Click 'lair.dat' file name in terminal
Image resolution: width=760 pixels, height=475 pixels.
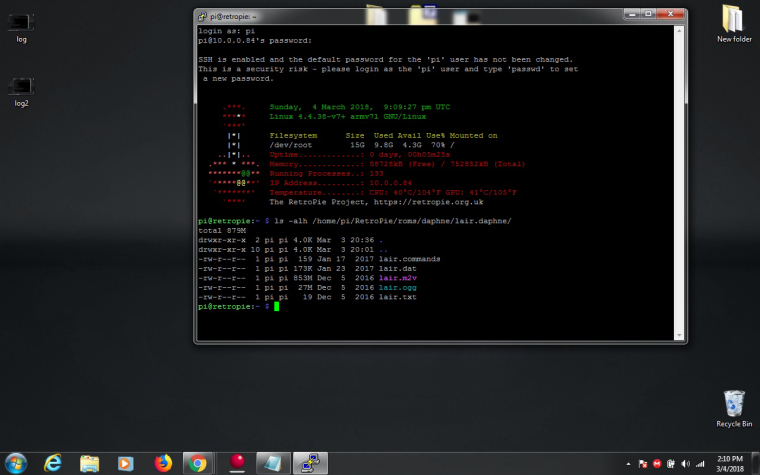pyautogui.click(x=397, y=269)
